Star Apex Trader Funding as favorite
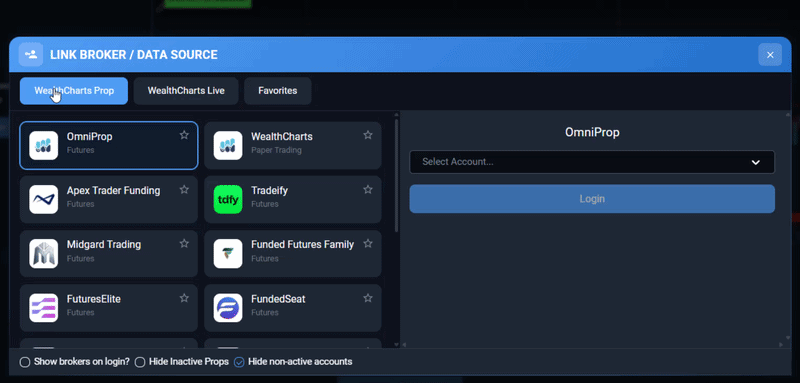Image resolution: width=800 pixels, height=383 pixels. tap(184, 189)
